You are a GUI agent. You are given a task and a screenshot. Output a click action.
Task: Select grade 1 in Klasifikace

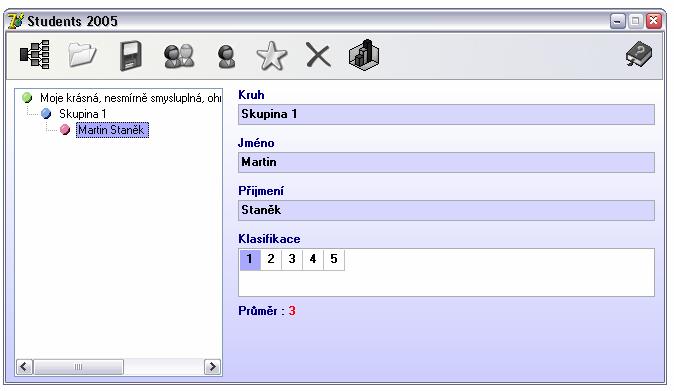(250, 259)
